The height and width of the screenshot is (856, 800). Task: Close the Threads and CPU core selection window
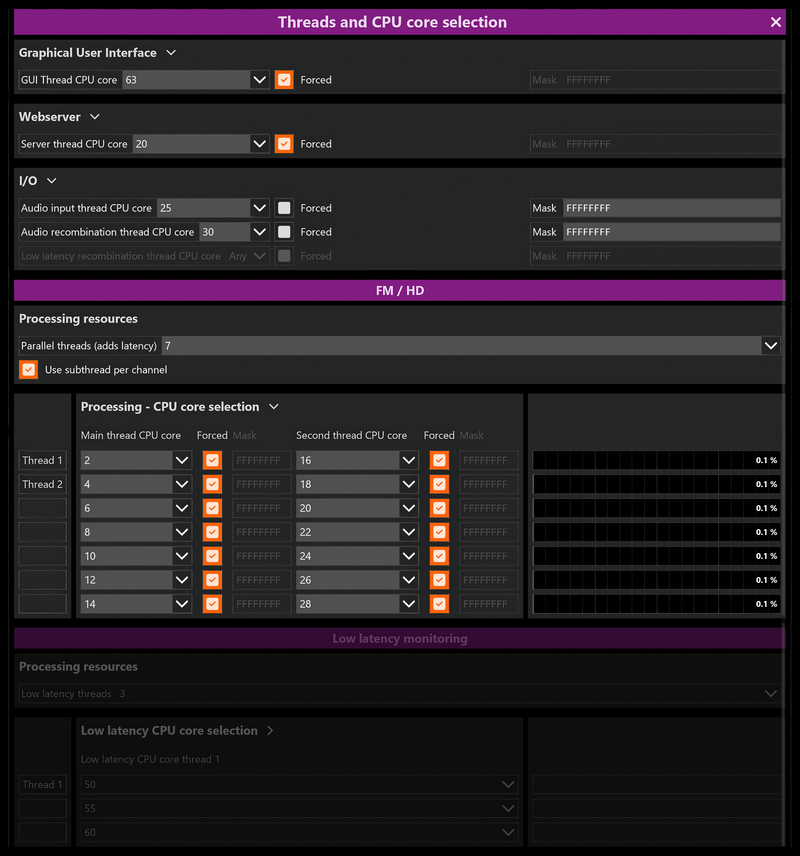coord(775,22)
